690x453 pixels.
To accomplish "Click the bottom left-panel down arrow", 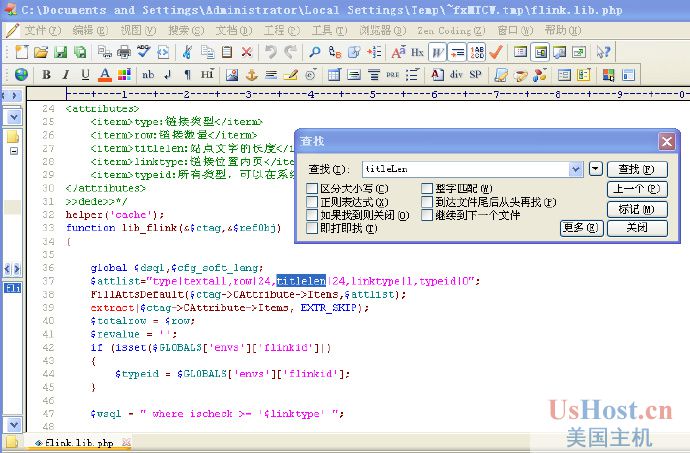I will tap(14, 425).
